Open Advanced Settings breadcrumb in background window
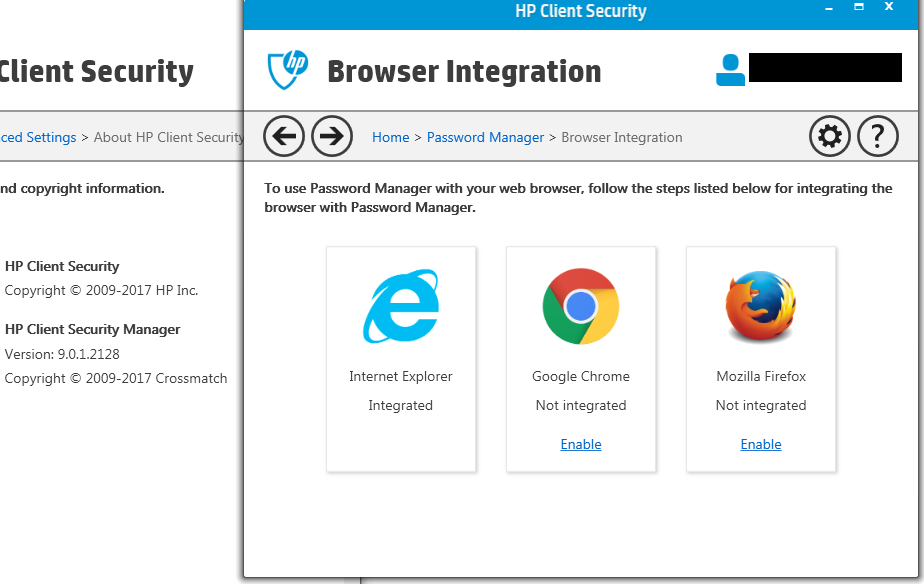The width and height of the screenshot is (924, 584). click(38, 137)
